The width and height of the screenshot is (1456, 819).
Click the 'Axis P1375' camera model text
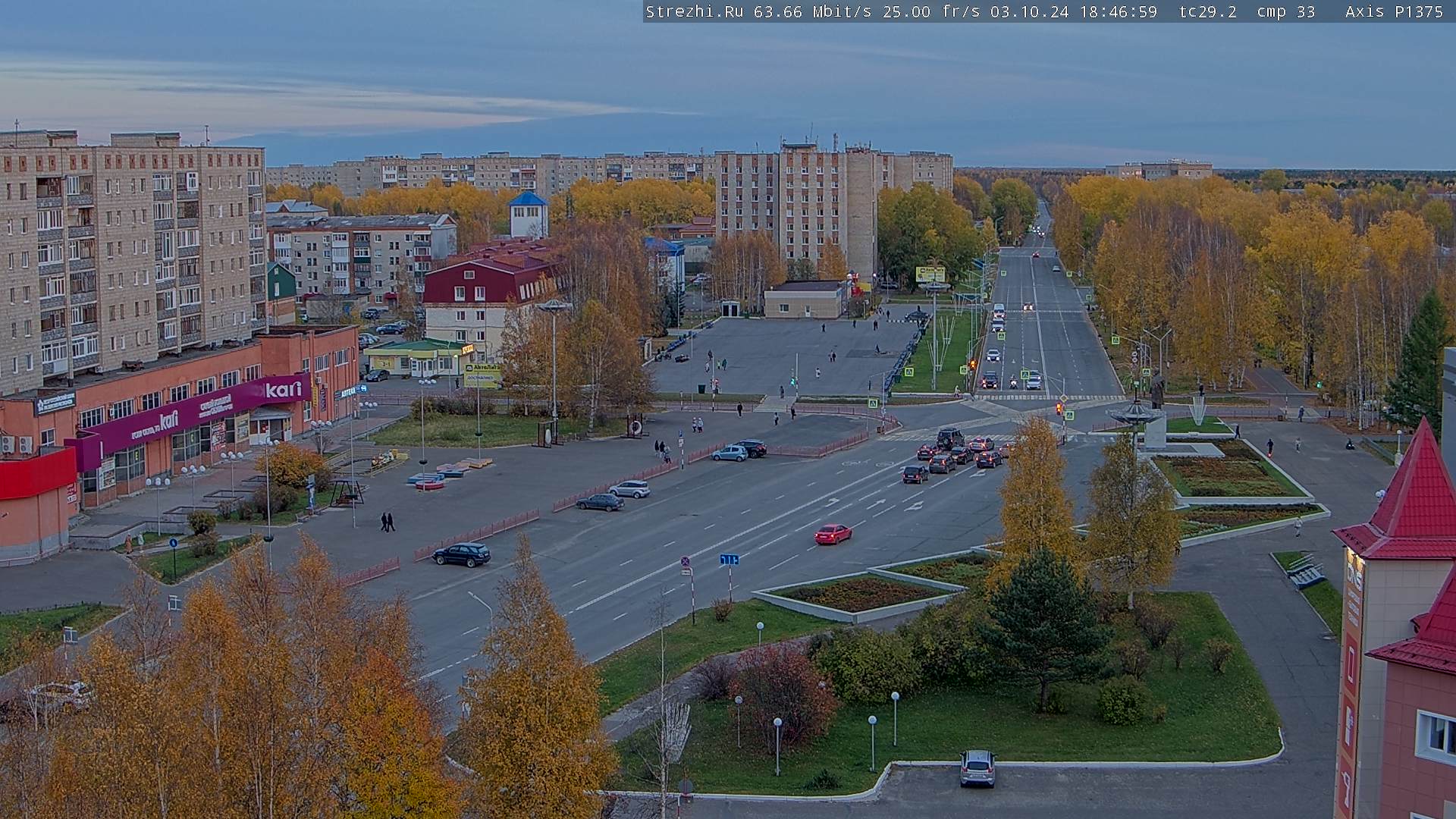click(x=1394, y=11)
